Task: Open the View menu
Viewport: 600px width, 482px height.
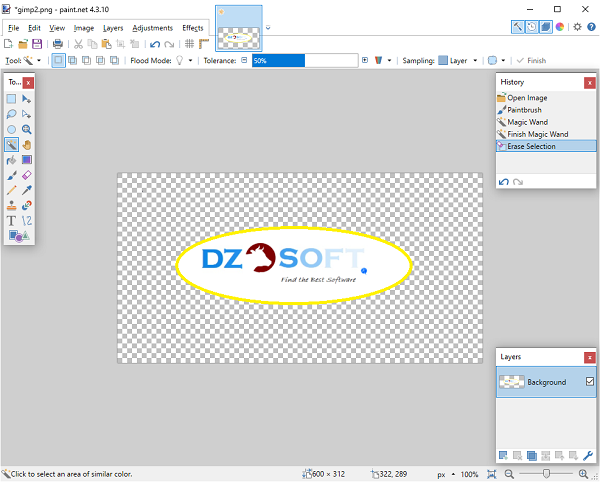Action: tap(57, 28)
